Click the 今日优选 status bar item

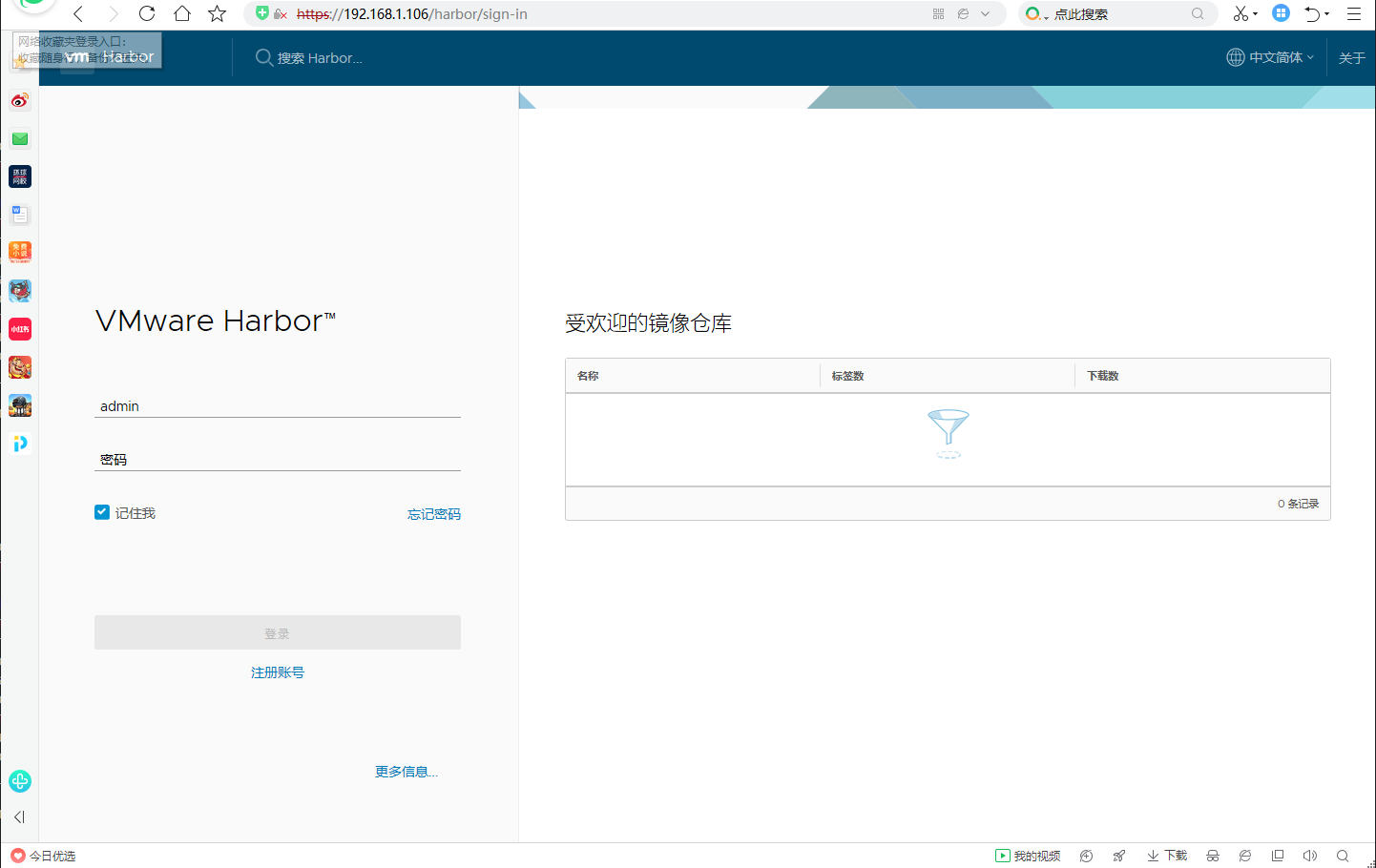43,856
